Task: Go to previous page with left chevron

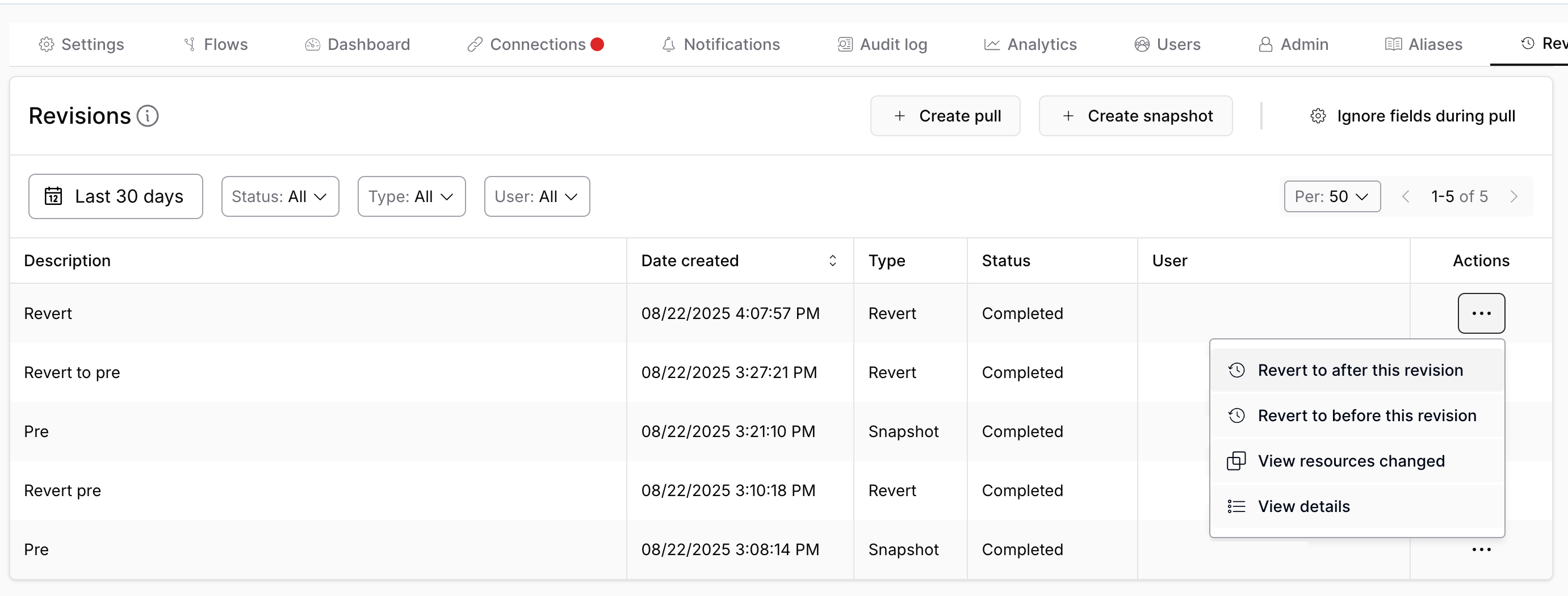Action: click(x=1406, y=196)
